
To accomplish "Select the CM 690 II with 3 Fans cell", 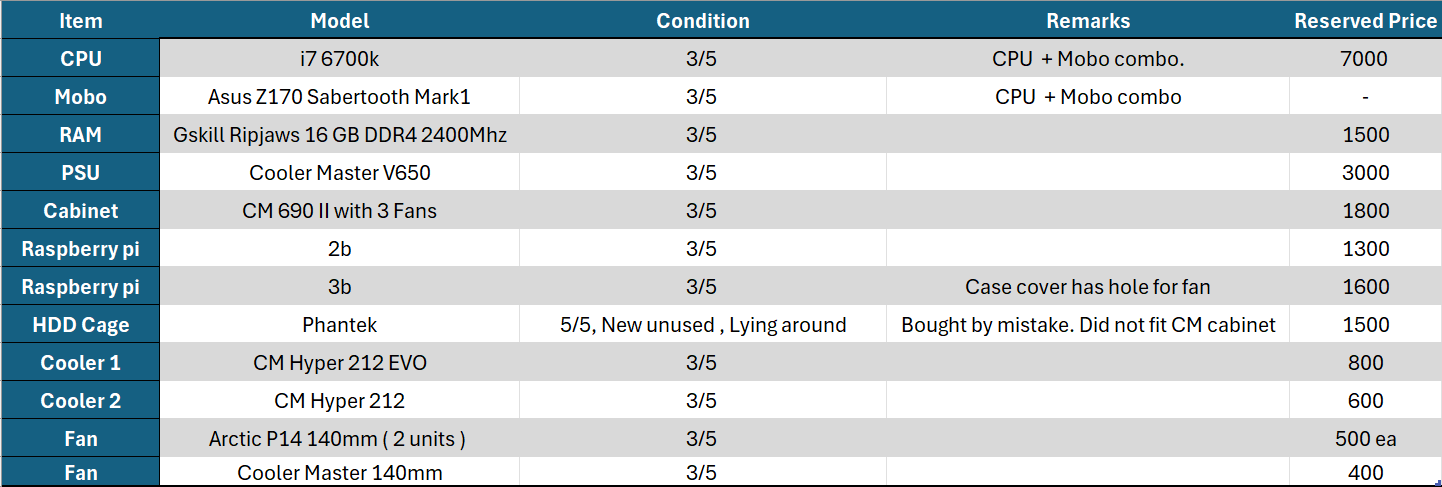I will 340,211.
